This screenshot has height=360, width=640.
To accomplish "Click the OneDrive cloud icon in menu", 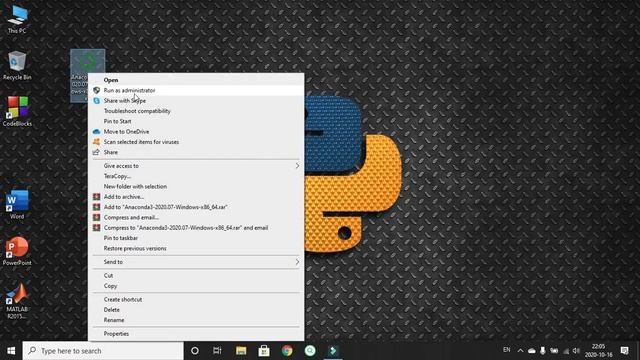I will click(96, 131).
